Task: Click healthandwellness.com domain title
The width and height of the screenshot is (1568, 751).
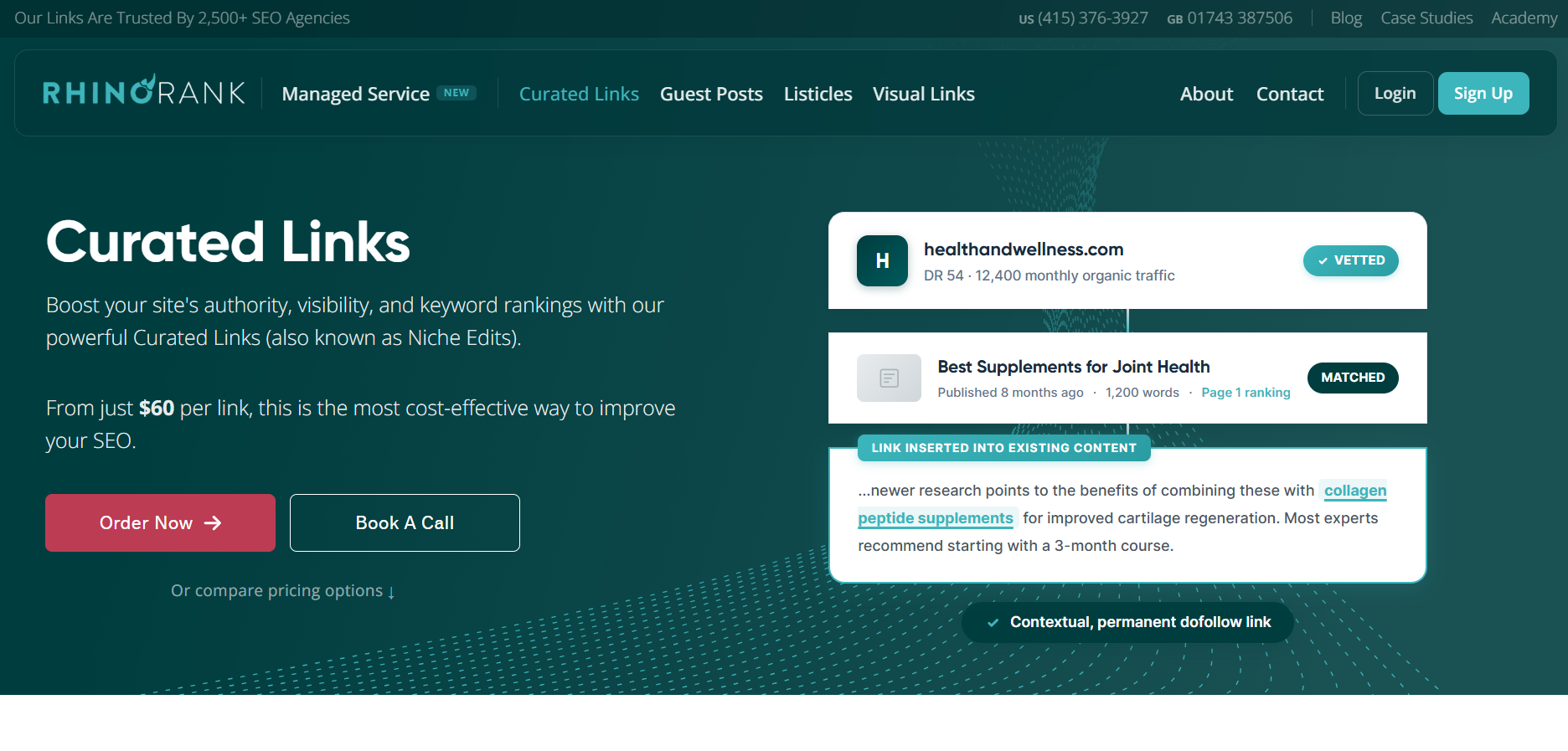Action: point(1024,249)
